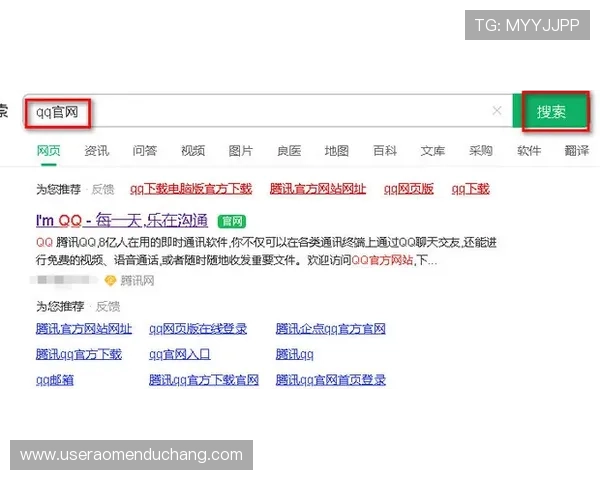The image size is (600, 480).
Task: Switch to the 视频 tab
Action: click(193, 151)
